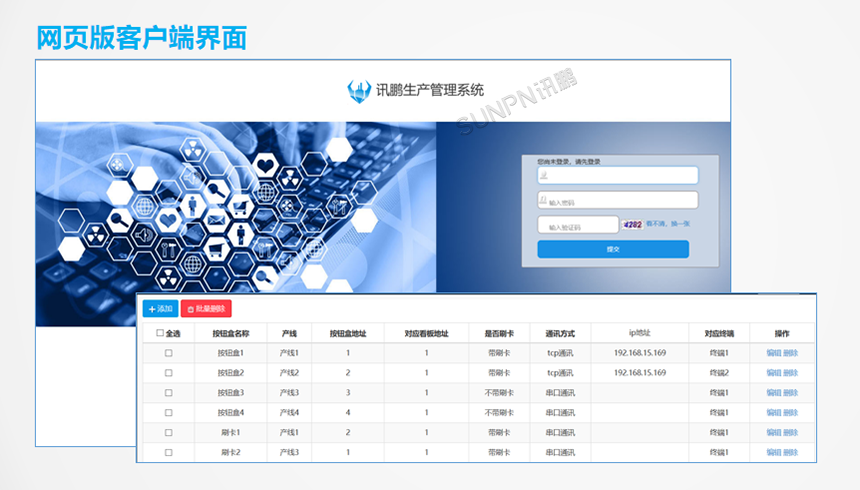The width and height of the screenshot is (860, 490).
Task: Click 删除 in the 刷卡2 row
Action: [x=790, y=452]
